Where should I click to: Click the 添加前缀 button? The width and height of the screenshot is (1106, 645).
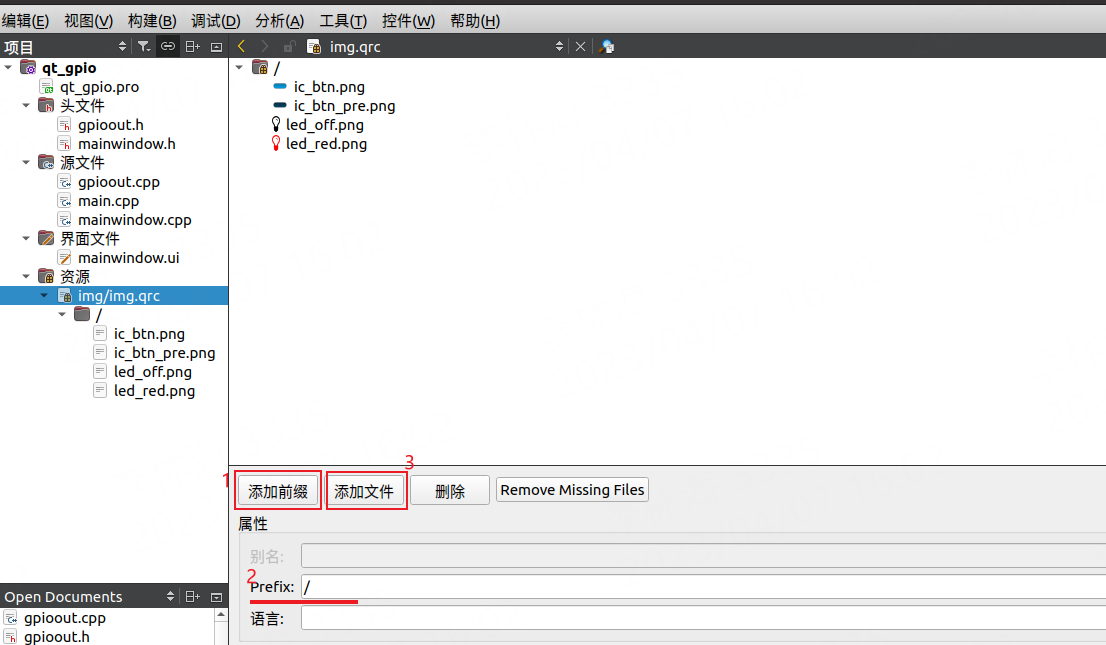[x=278, y=491]
